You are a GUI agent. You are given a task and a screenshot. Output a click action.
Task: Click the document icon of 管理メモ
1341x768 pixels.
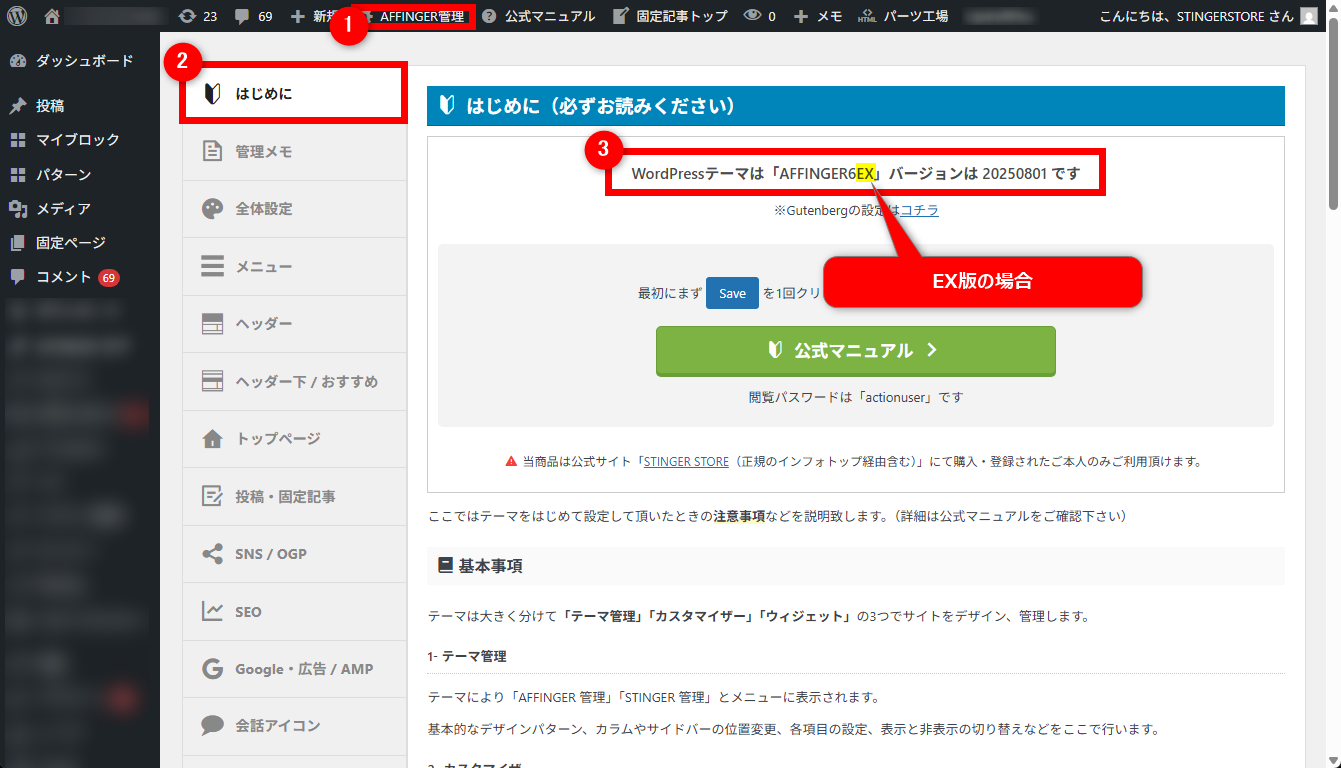tap(212, 152)
